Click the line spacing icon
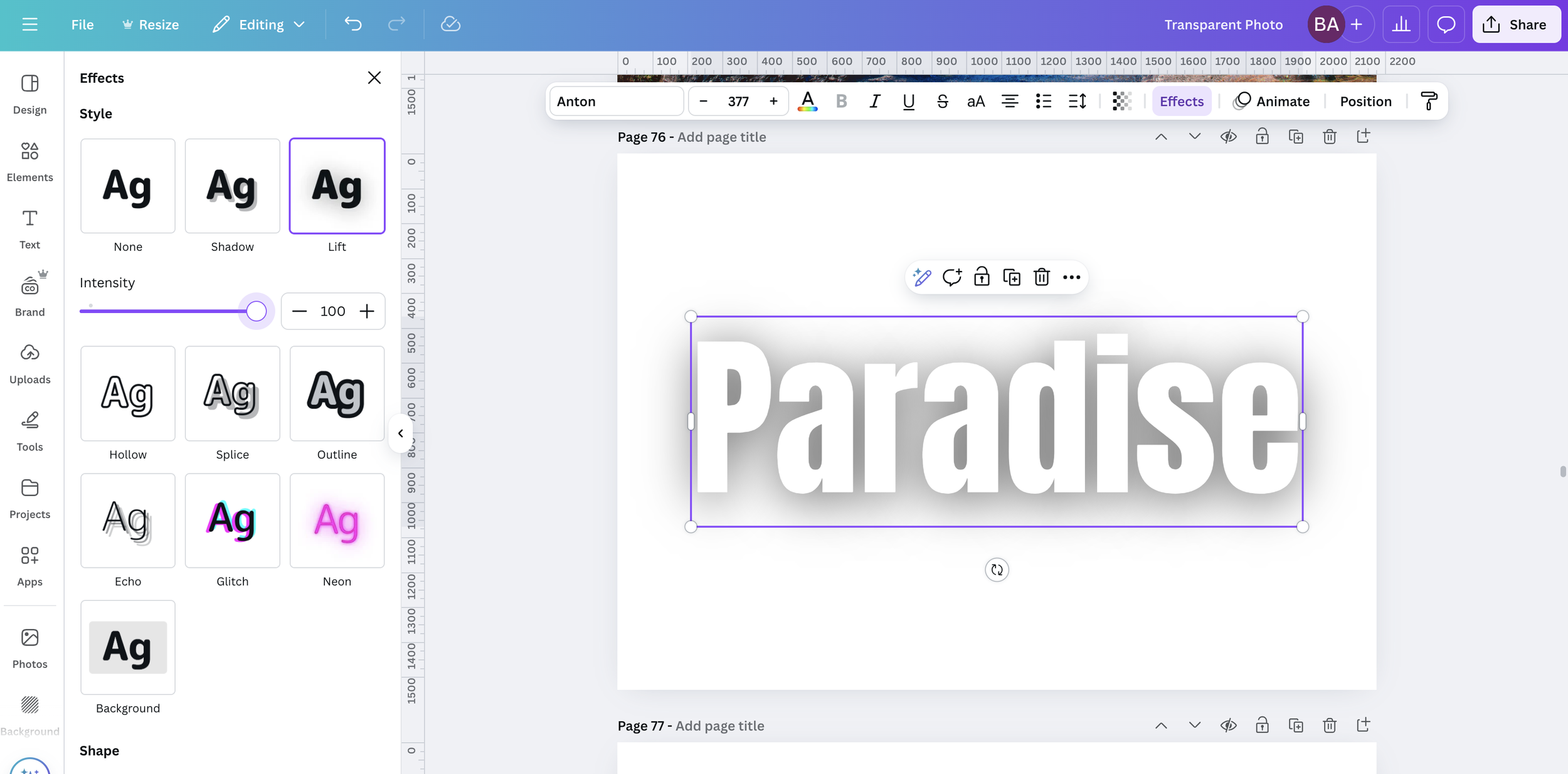This screenshot has height=774, width=1568. point(1077,101)
